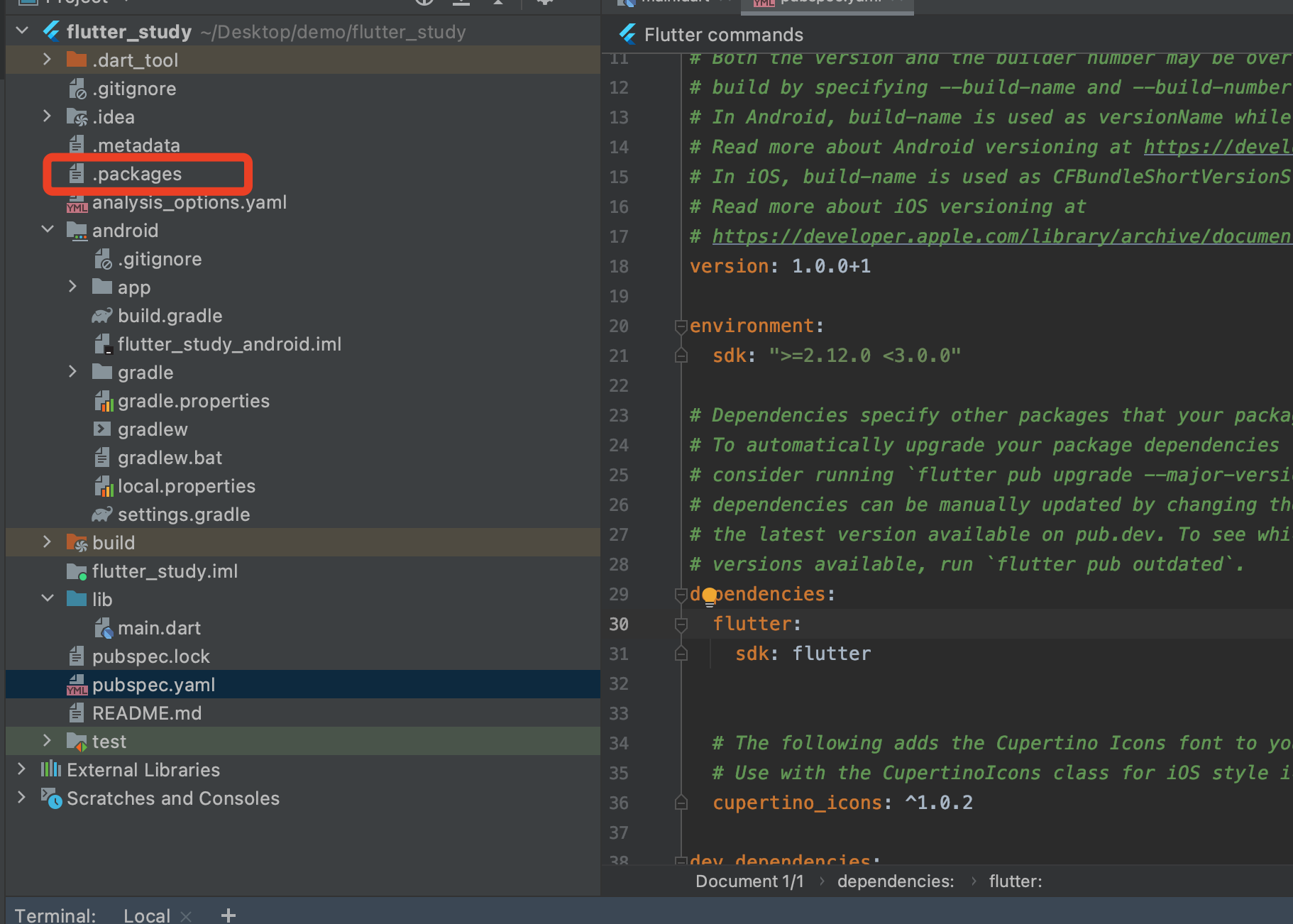Viewport: 1293px width, 924px height.
Task: Click the analysis_options.yaml YML icon
Action: point(77,203)
